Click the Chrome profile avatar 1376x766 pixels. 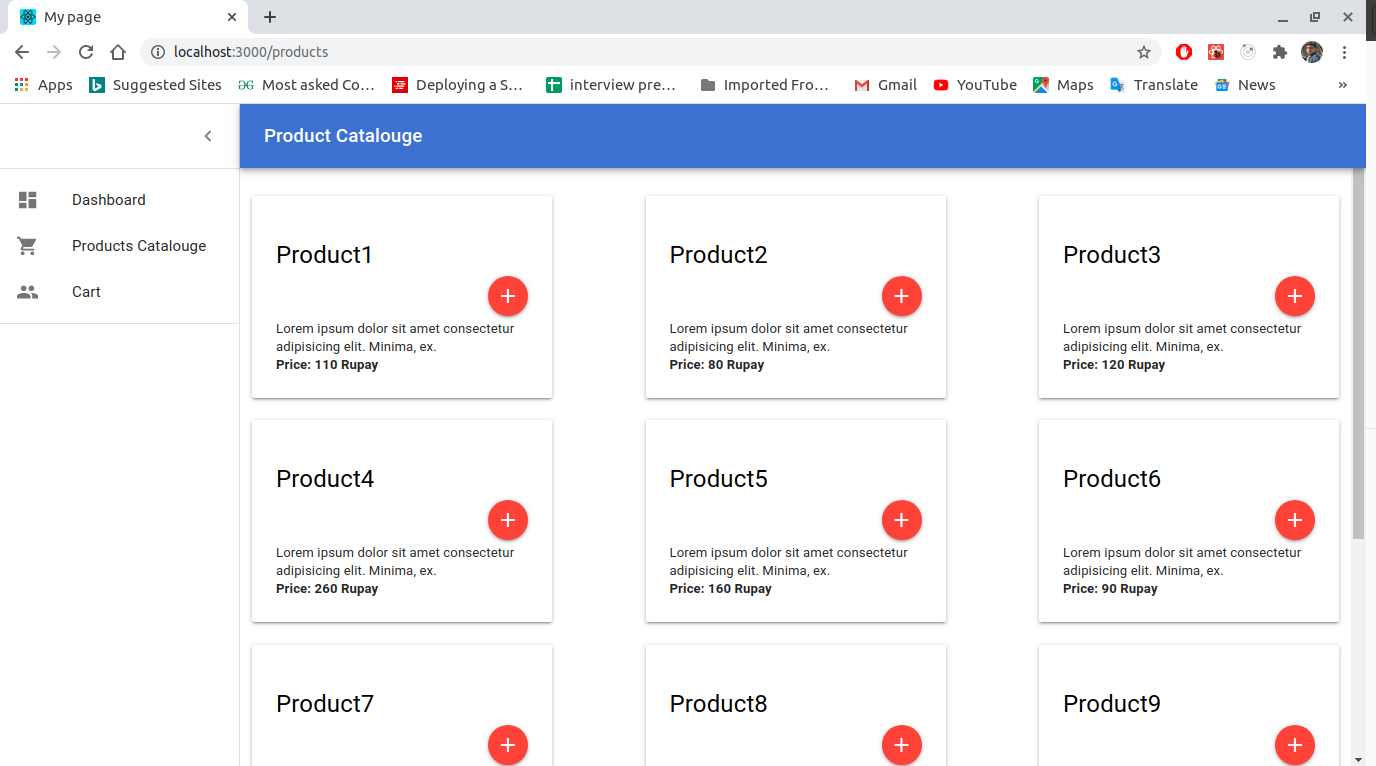[x=1312, y=52]
